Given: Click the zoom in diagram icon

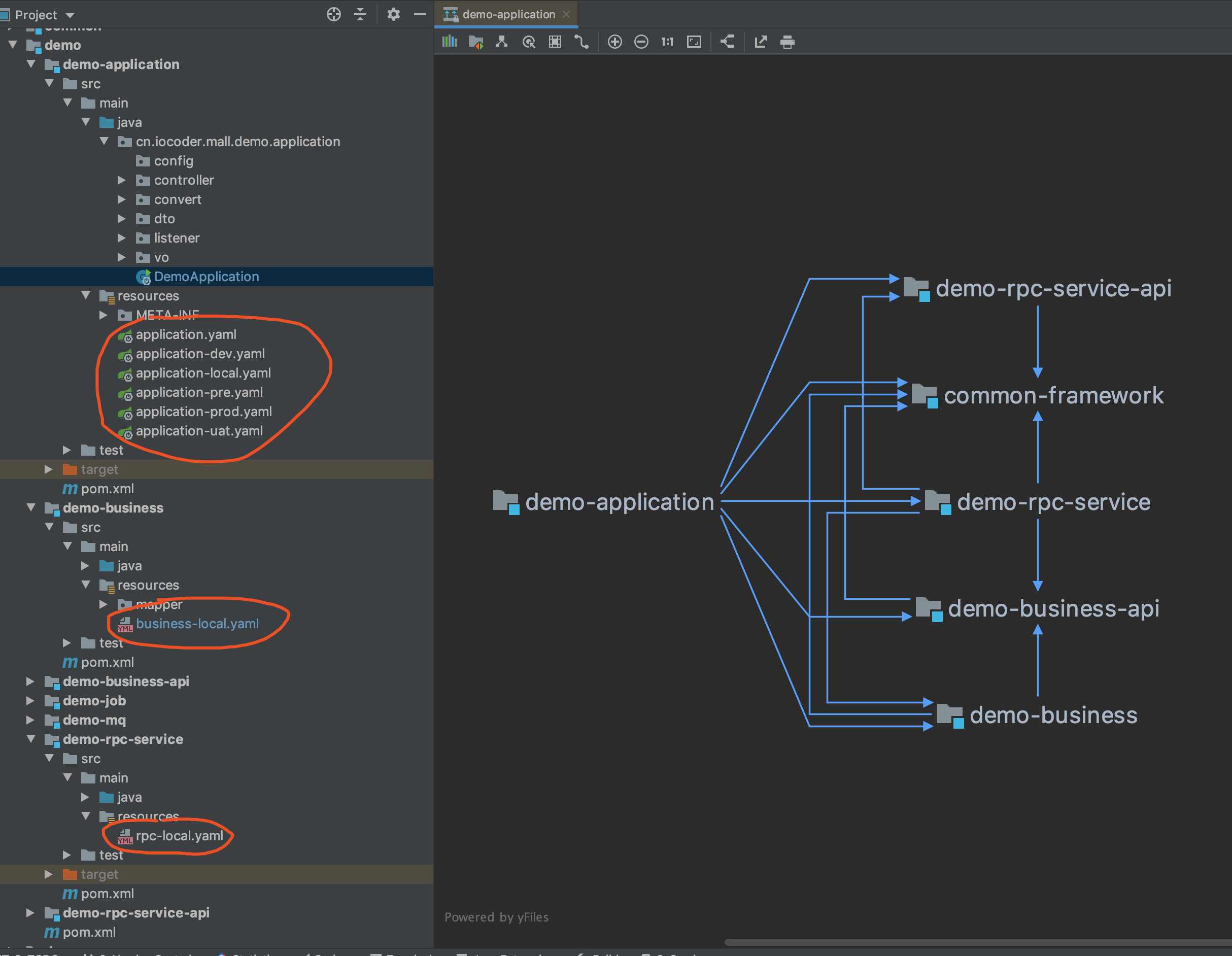Looking at the screenshot, I should [x=615, y=42].
